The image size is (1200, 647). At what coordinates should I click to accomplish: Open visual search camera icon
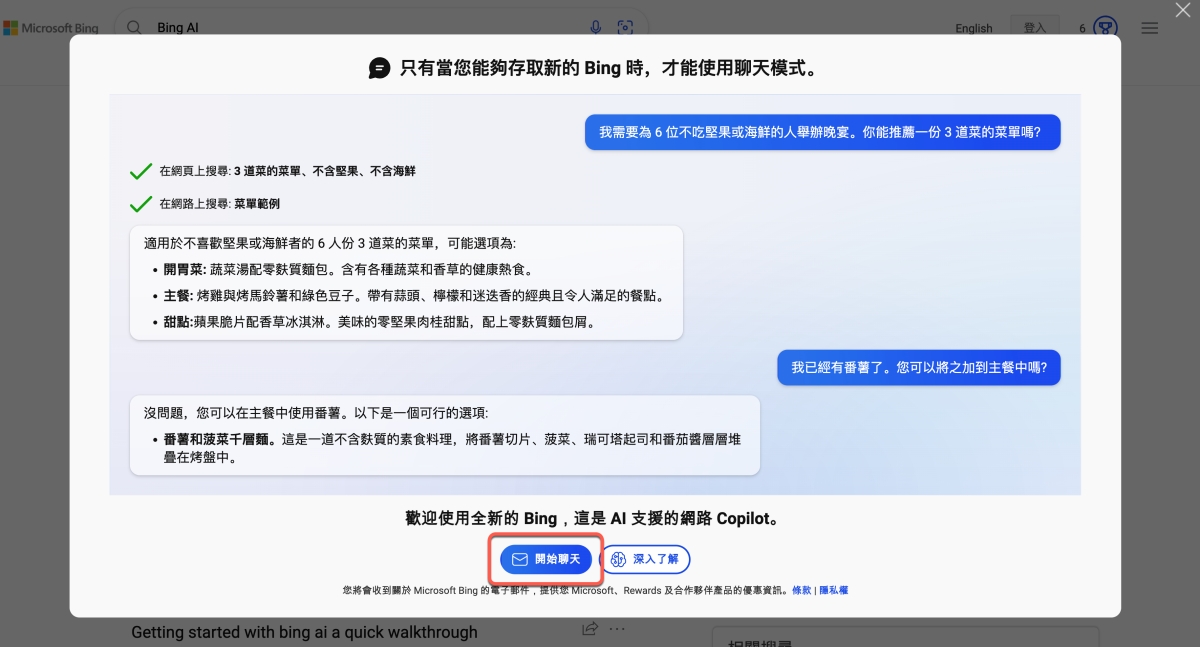coord(625,28)
